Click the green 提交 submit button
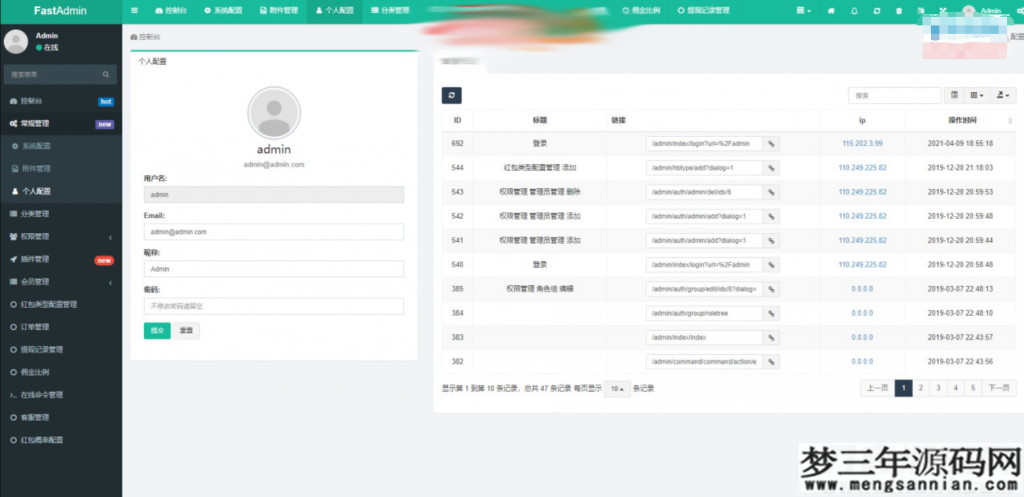Viewport: 1024px width, 497px height. [157, 330]
